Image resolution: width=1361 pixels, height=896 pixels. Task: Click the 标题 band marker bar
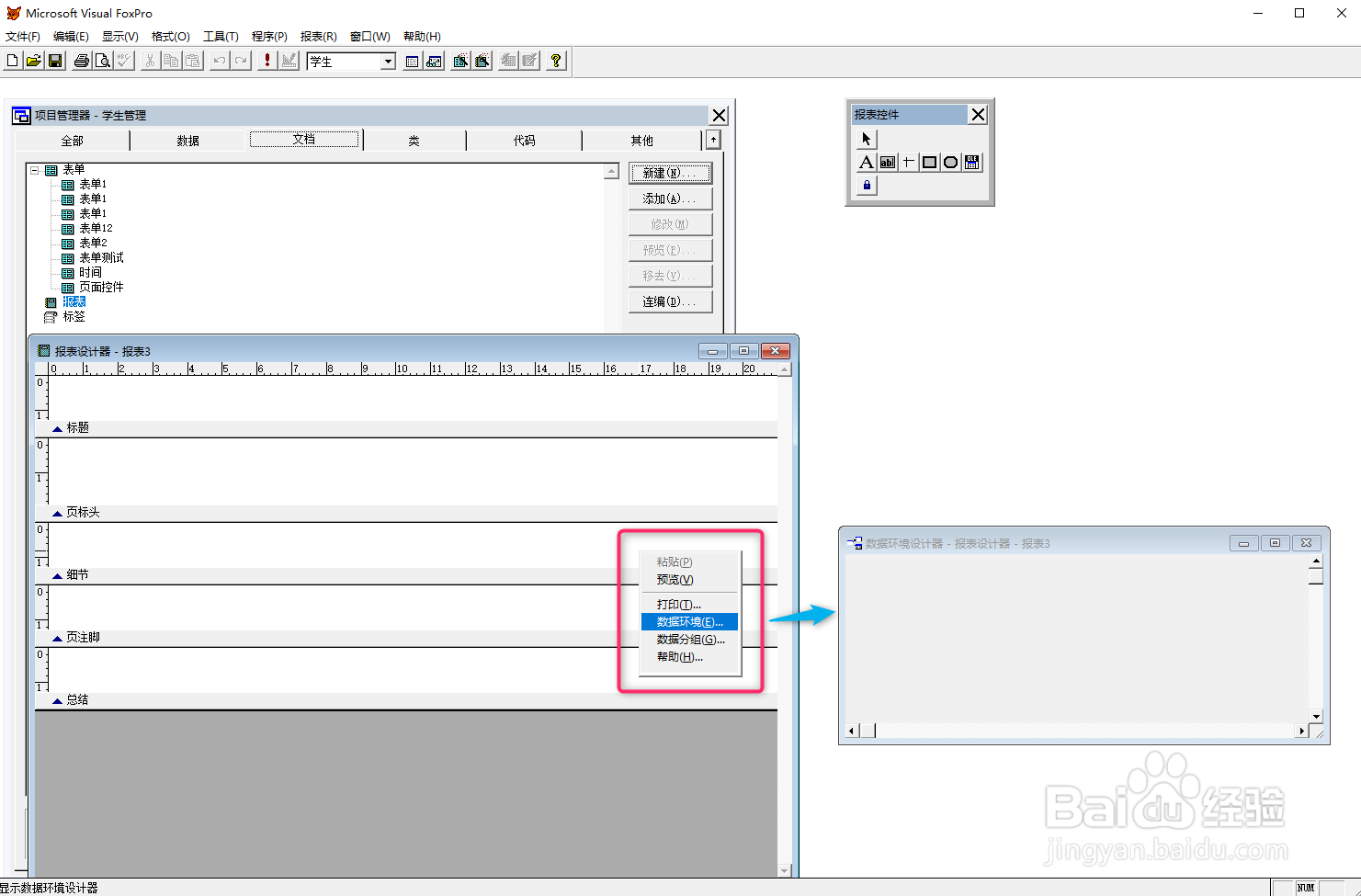pyautogui.click(x=406, y=428)
